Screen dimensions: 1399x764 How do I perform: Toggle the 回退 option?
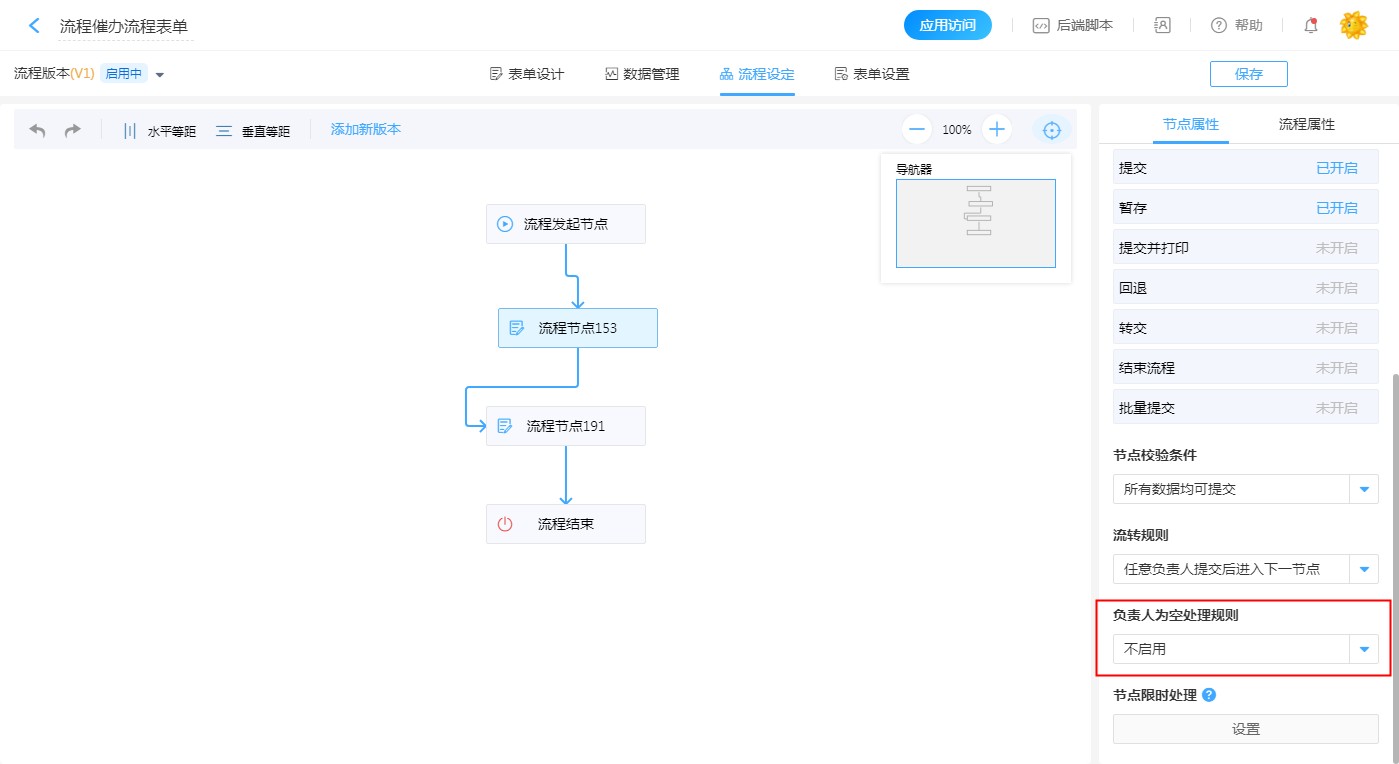coord(1336,288)
